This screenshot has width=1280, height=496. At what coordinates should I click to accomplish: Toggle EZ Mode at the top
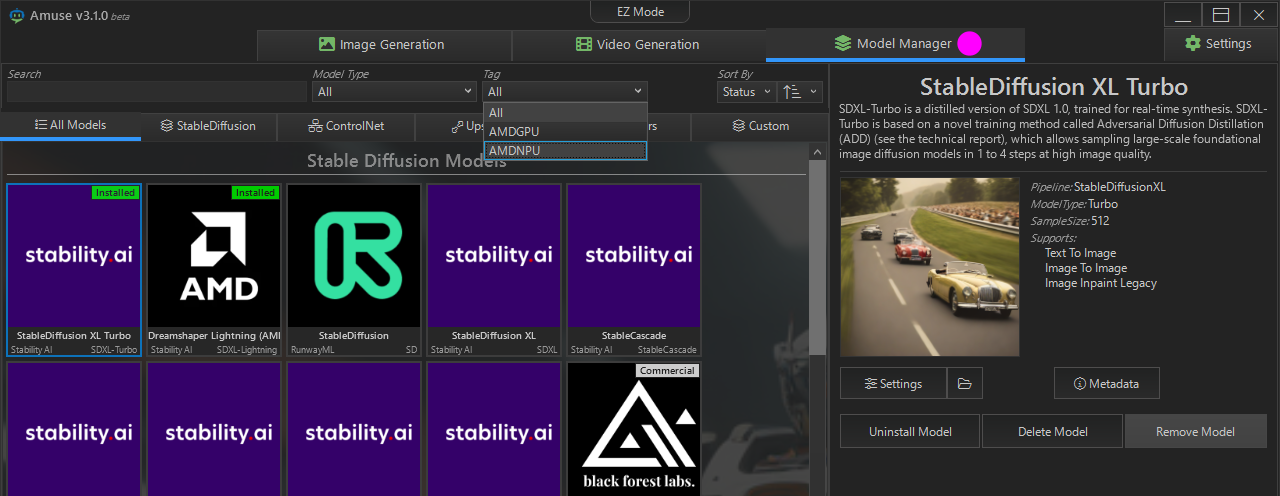click(640, 12)
